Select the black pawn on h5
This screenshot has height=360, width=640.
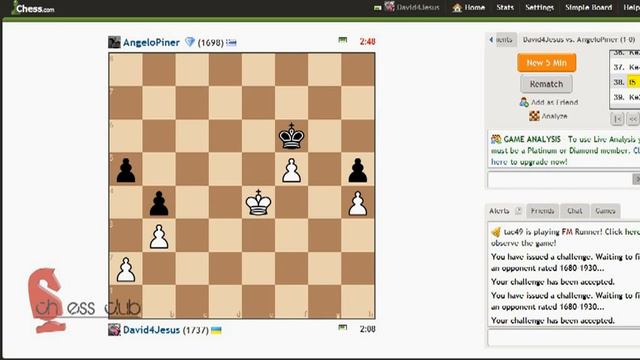[358, 170]
